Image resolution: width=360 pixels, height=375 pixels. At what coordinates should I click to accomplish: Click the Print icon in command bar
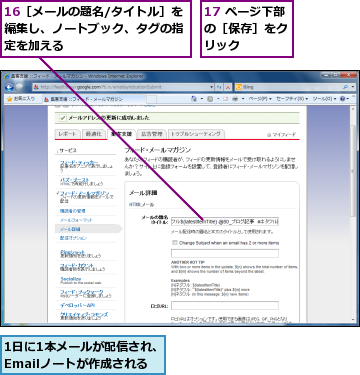coord(235,99)
